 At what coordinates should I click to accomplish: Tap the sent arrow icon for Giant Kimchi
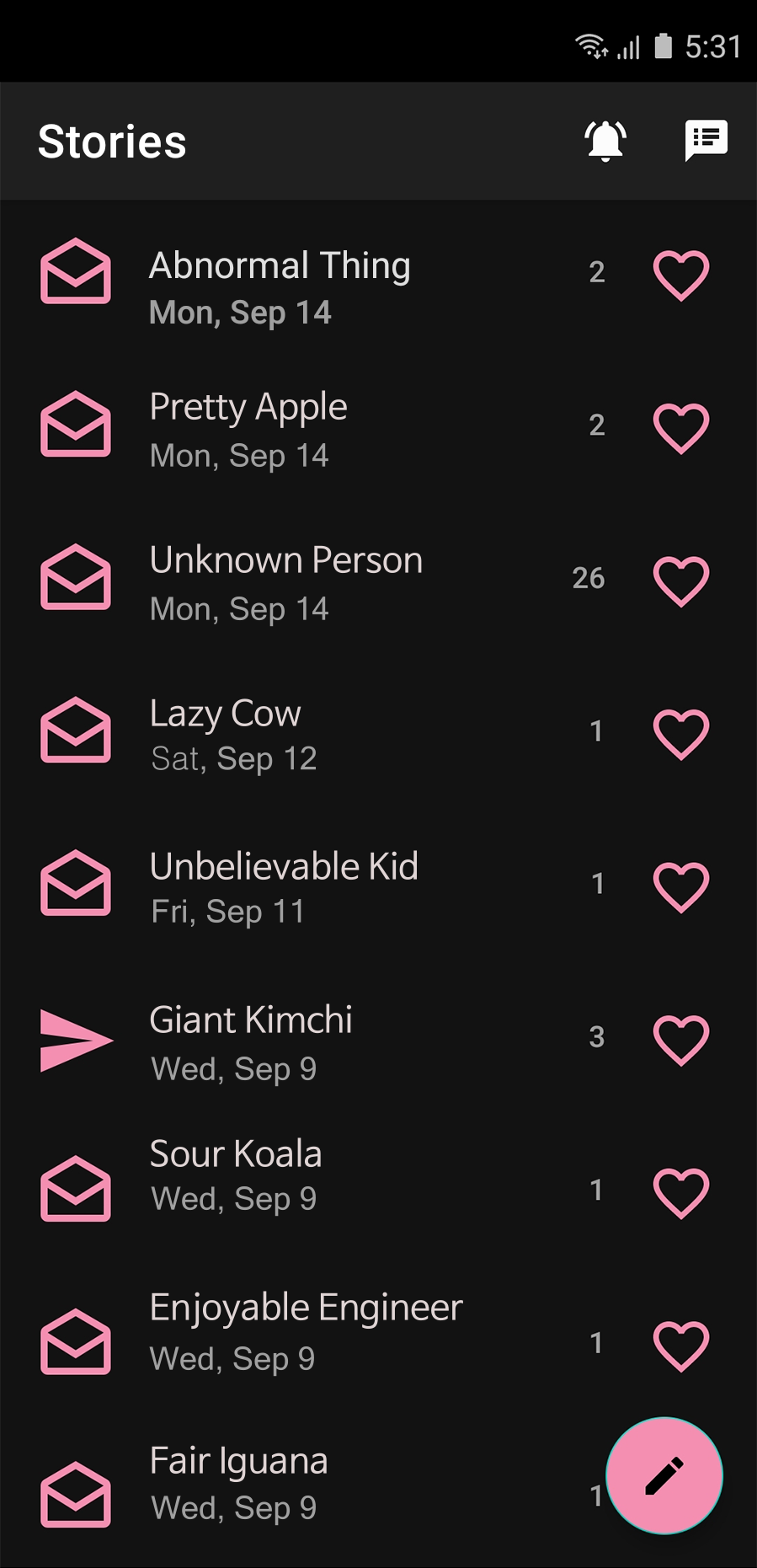[x=76, y=1040]
